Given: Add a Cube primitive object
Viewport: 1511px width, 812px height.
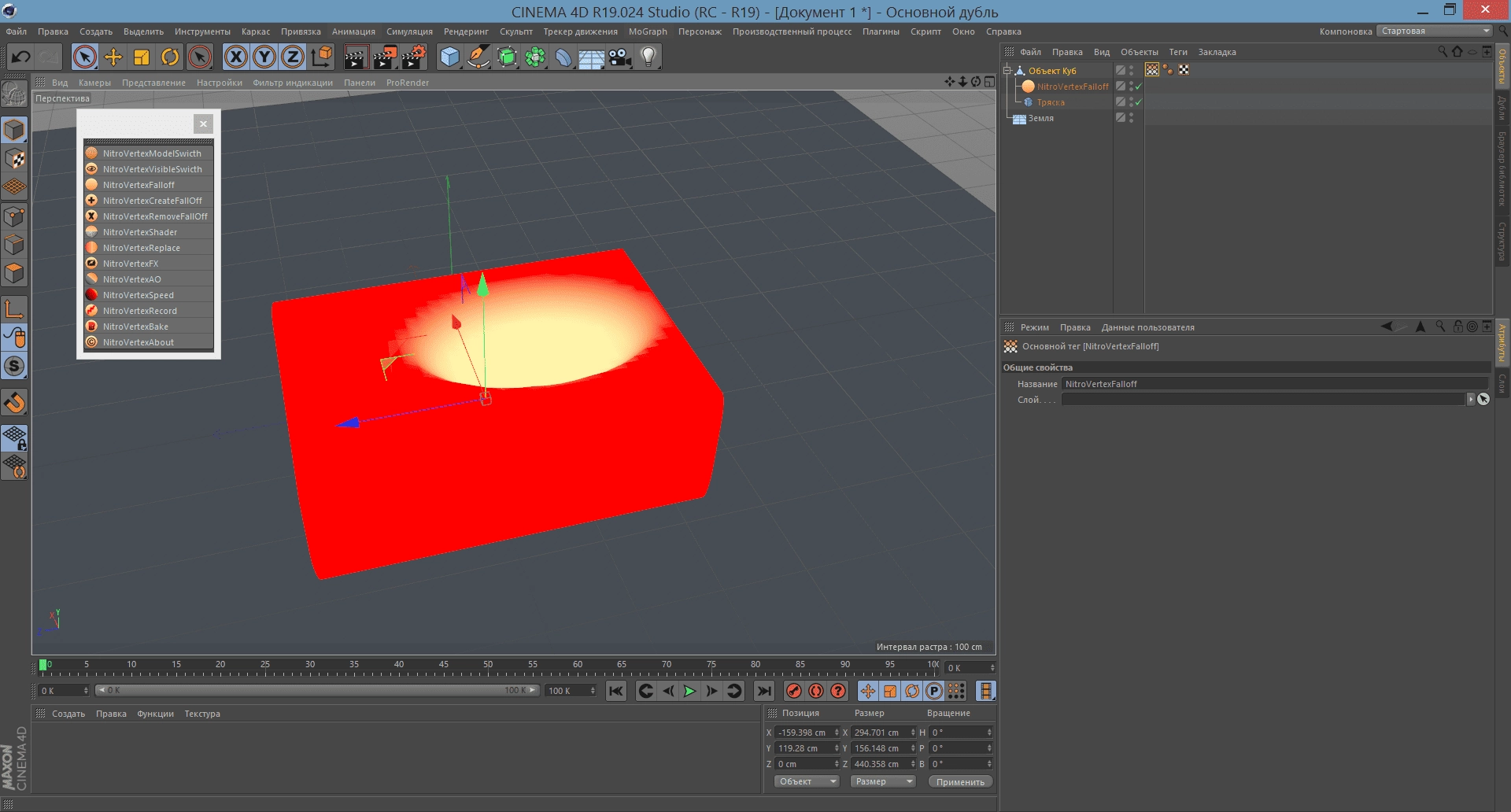Looking at the screenshot, I should point(449,57).
